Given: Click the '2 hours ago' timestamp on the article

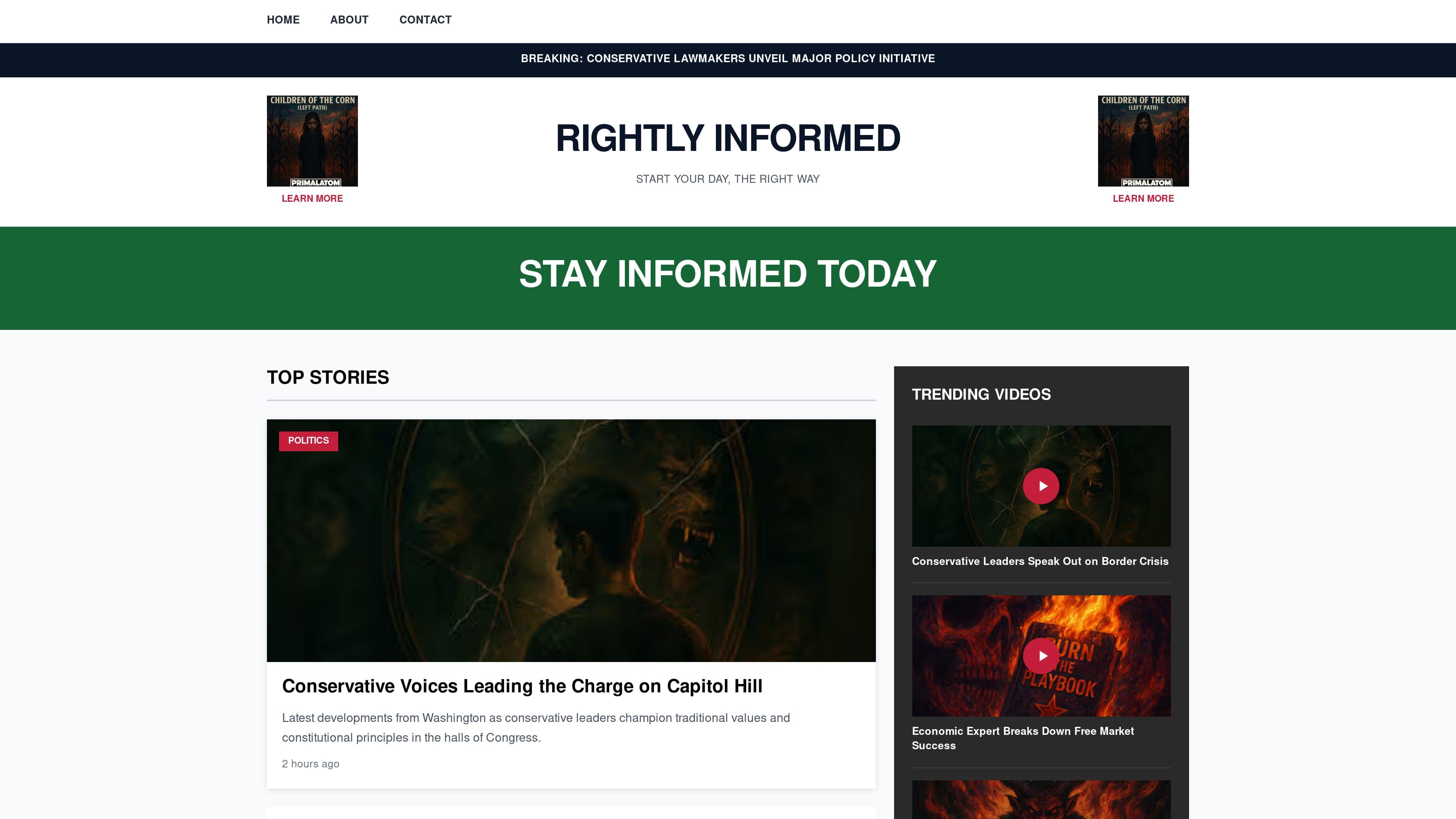Looking at the screenshot, I should (310, 764).
